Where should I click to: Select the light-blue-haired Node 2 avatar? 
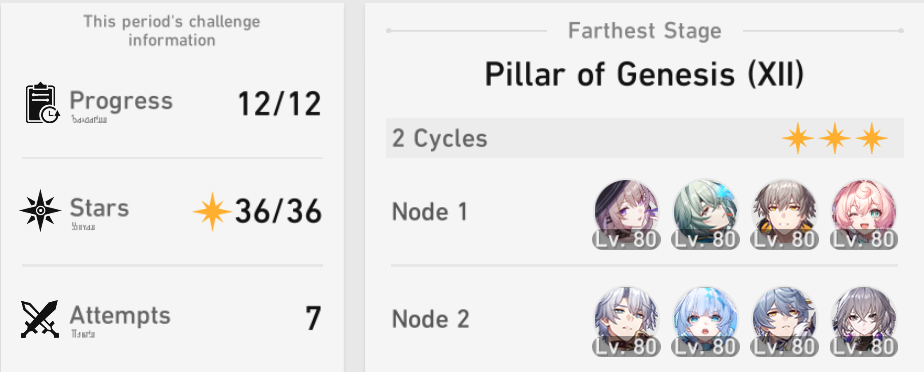705,322
